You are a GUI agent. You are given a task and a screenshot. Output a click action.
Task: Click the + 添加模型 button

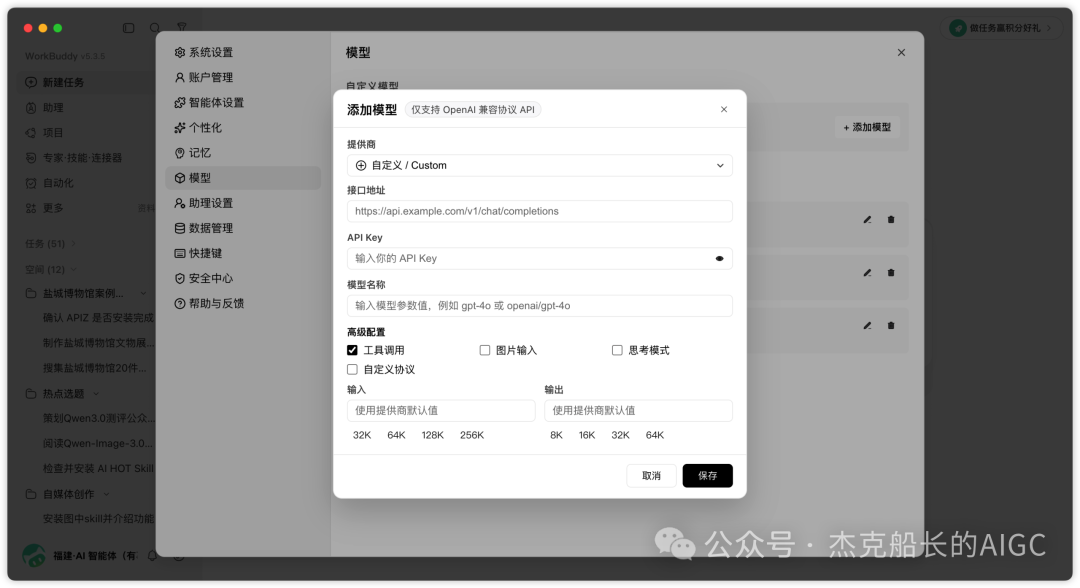coord(867,127)
